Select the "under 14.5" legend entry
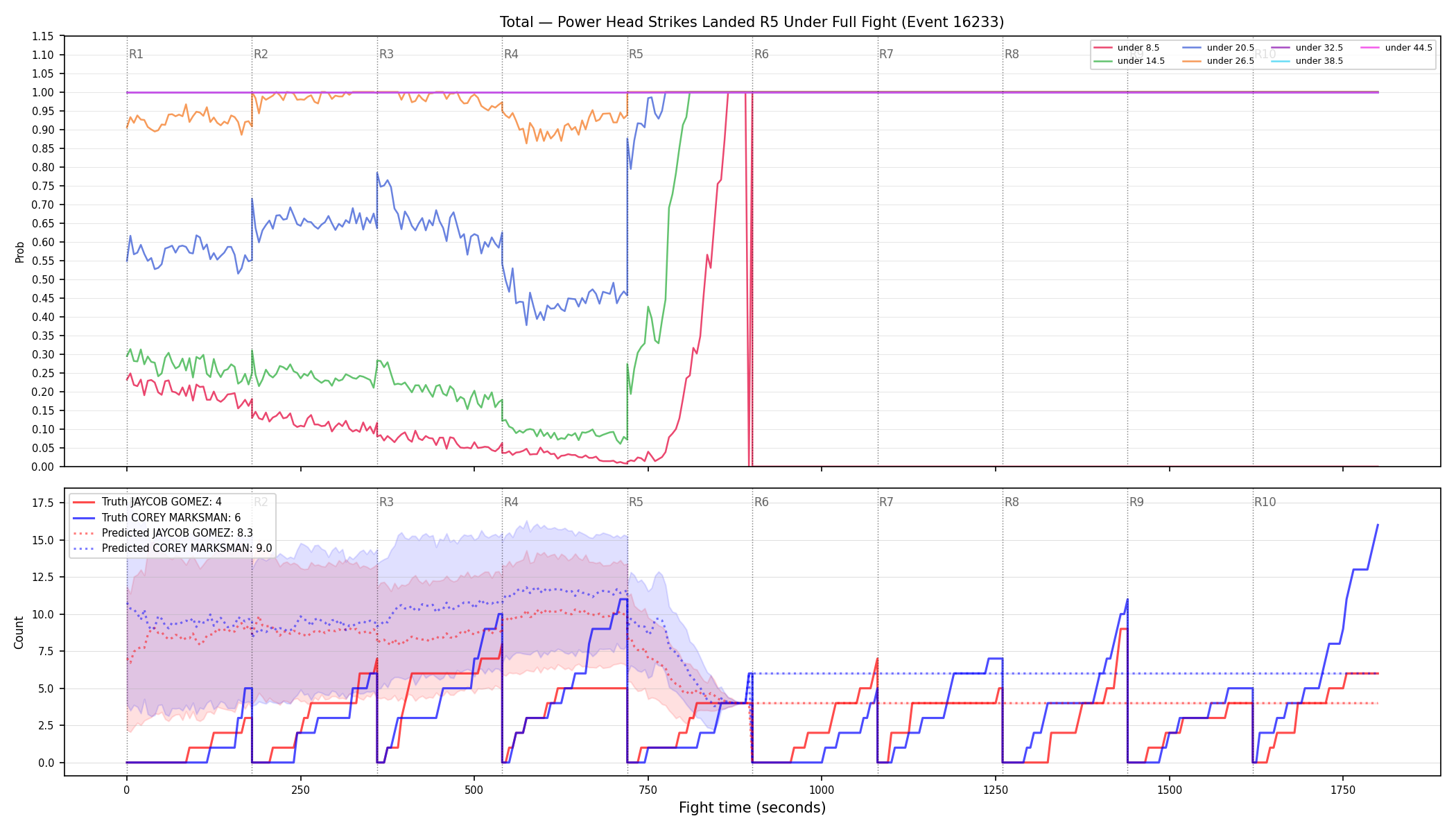This screenshot has width=1456, height=832. coord(1129,61)
